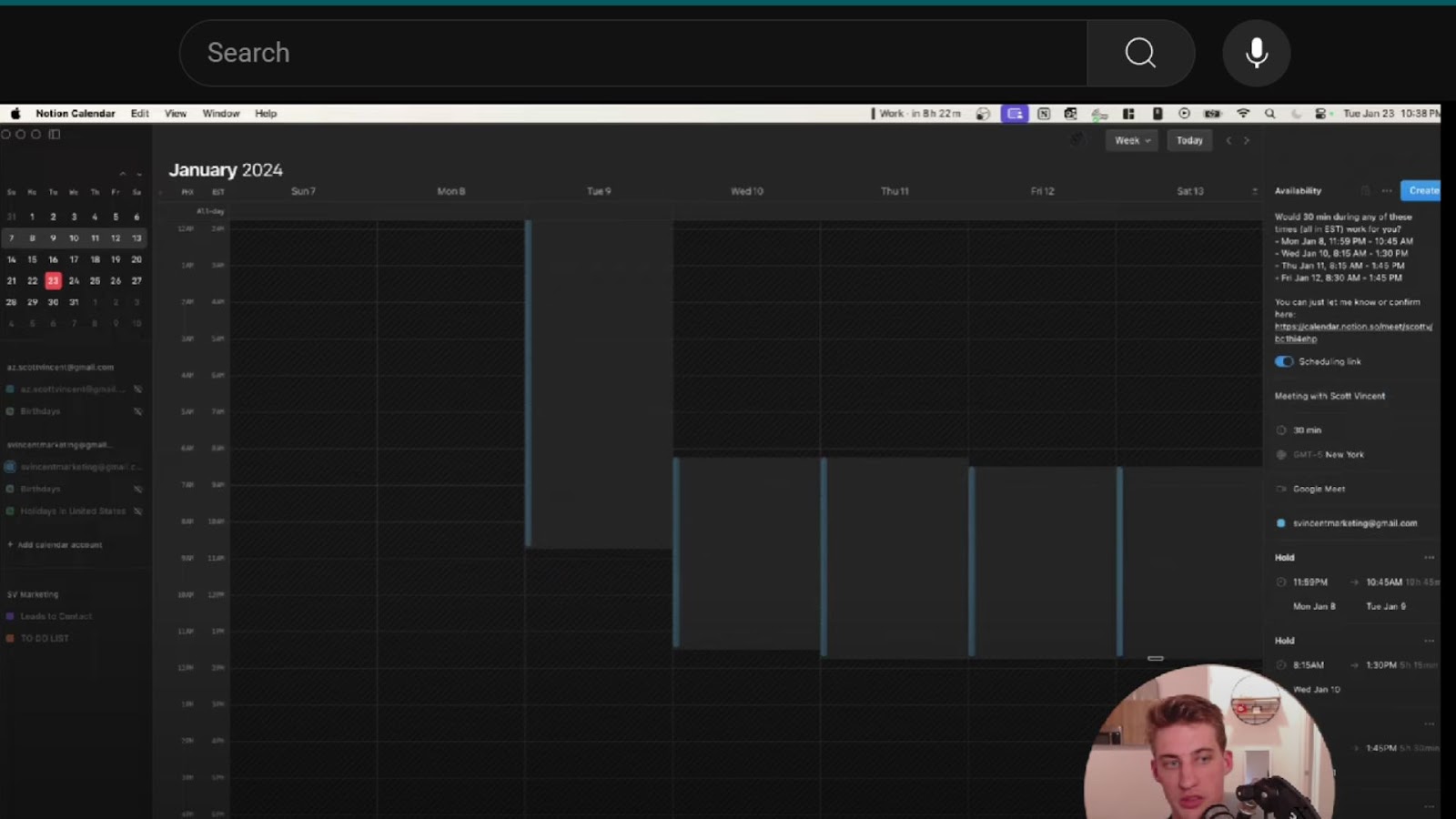1456x819 pixels.
Task: Edit Meeting with Scott Vincent title
Action: (1330, 396)
